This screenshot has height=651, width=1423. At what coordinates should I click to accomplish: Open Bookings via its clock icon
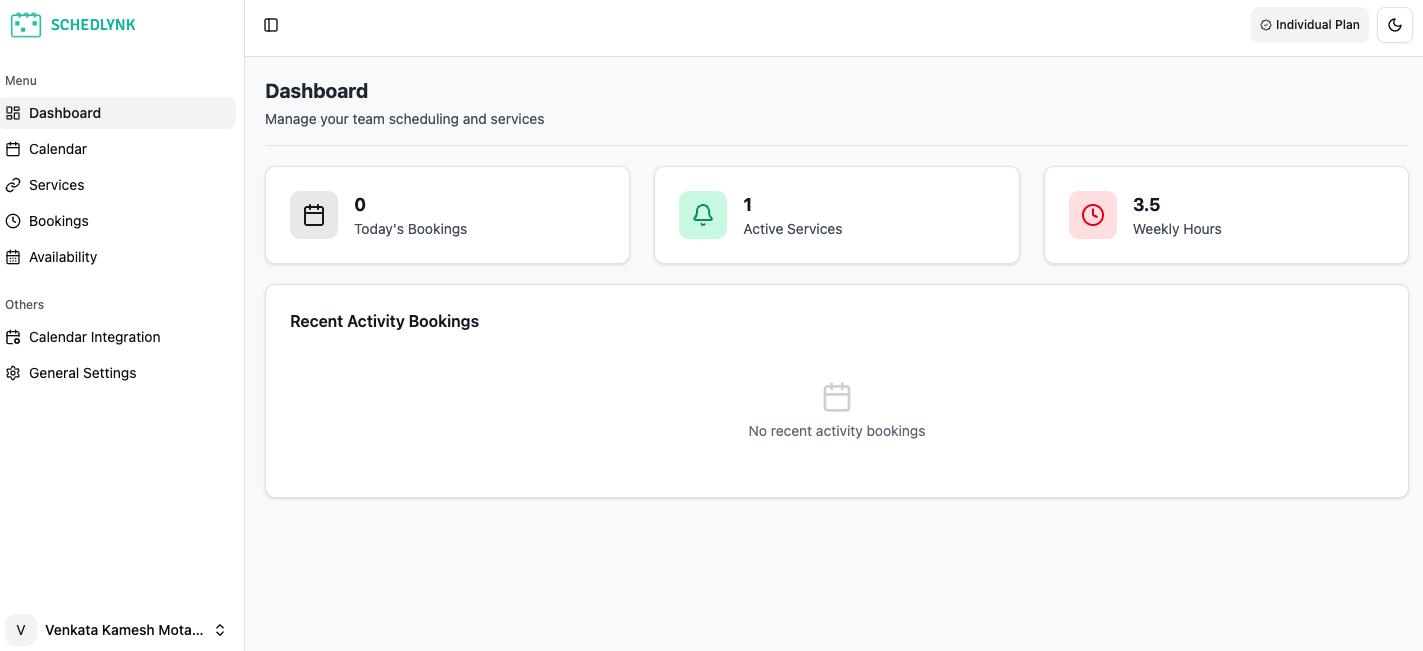click(x=13, y=220)
